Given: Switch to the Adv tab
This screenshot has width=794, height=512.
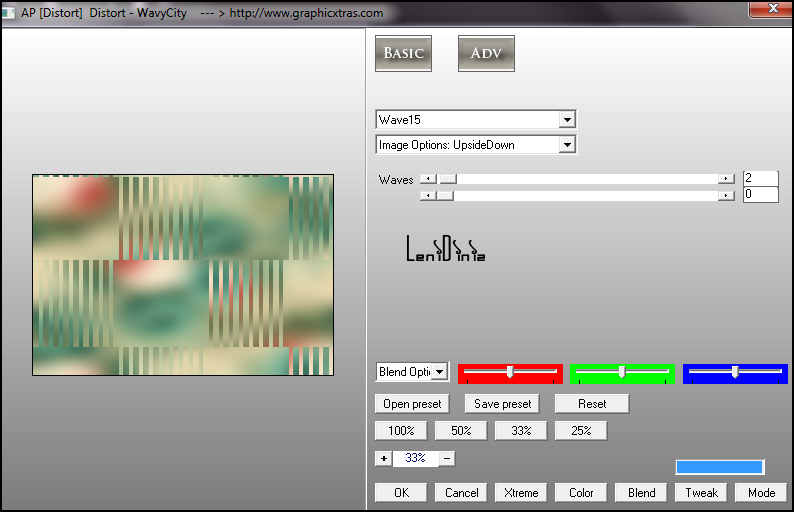Looking at the screenshot, I should tap(486, 54).
